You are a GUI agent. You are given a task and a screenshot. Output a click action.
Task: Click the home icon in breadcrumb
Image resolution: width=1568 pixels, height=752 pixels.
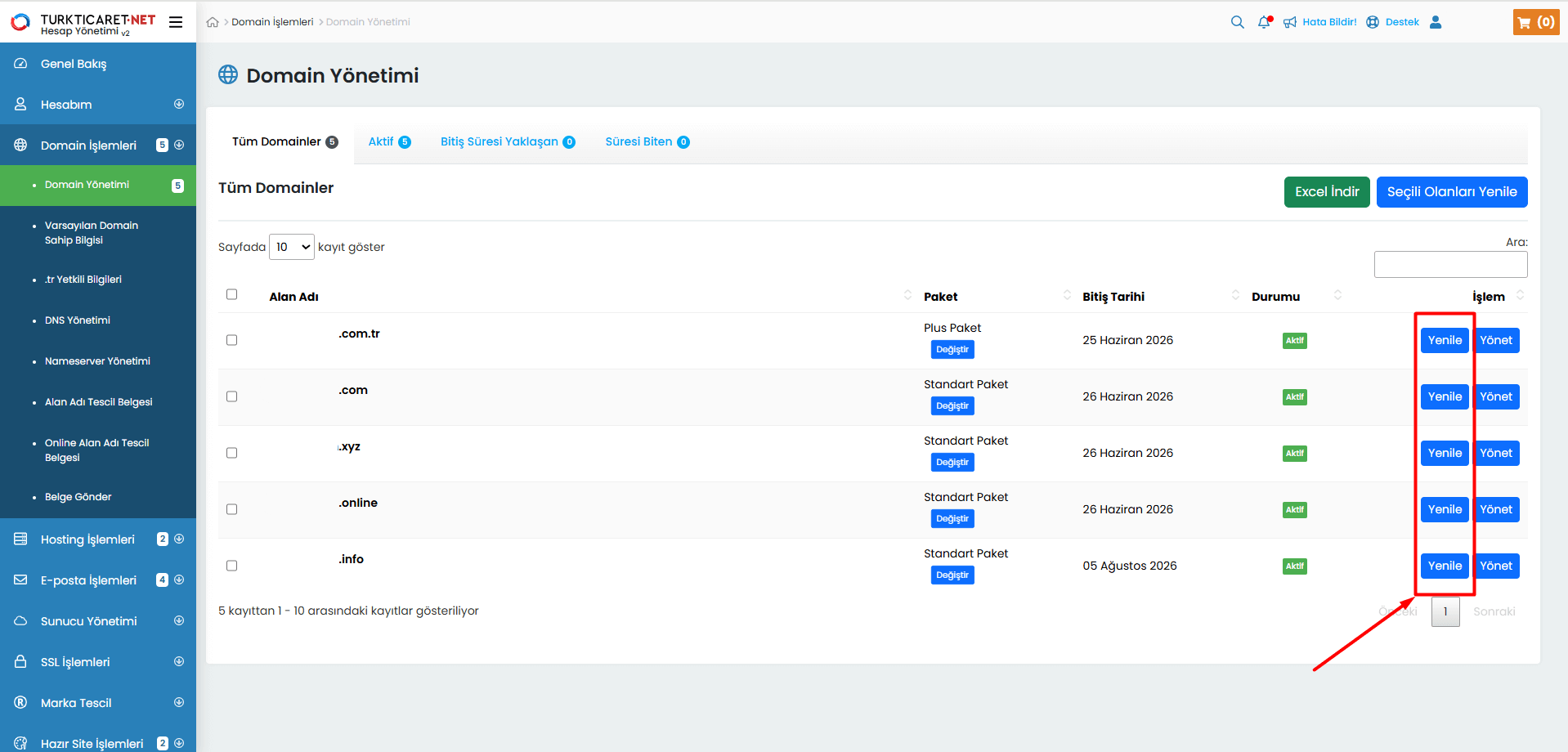pyautogui.click(x=213, y=22)
